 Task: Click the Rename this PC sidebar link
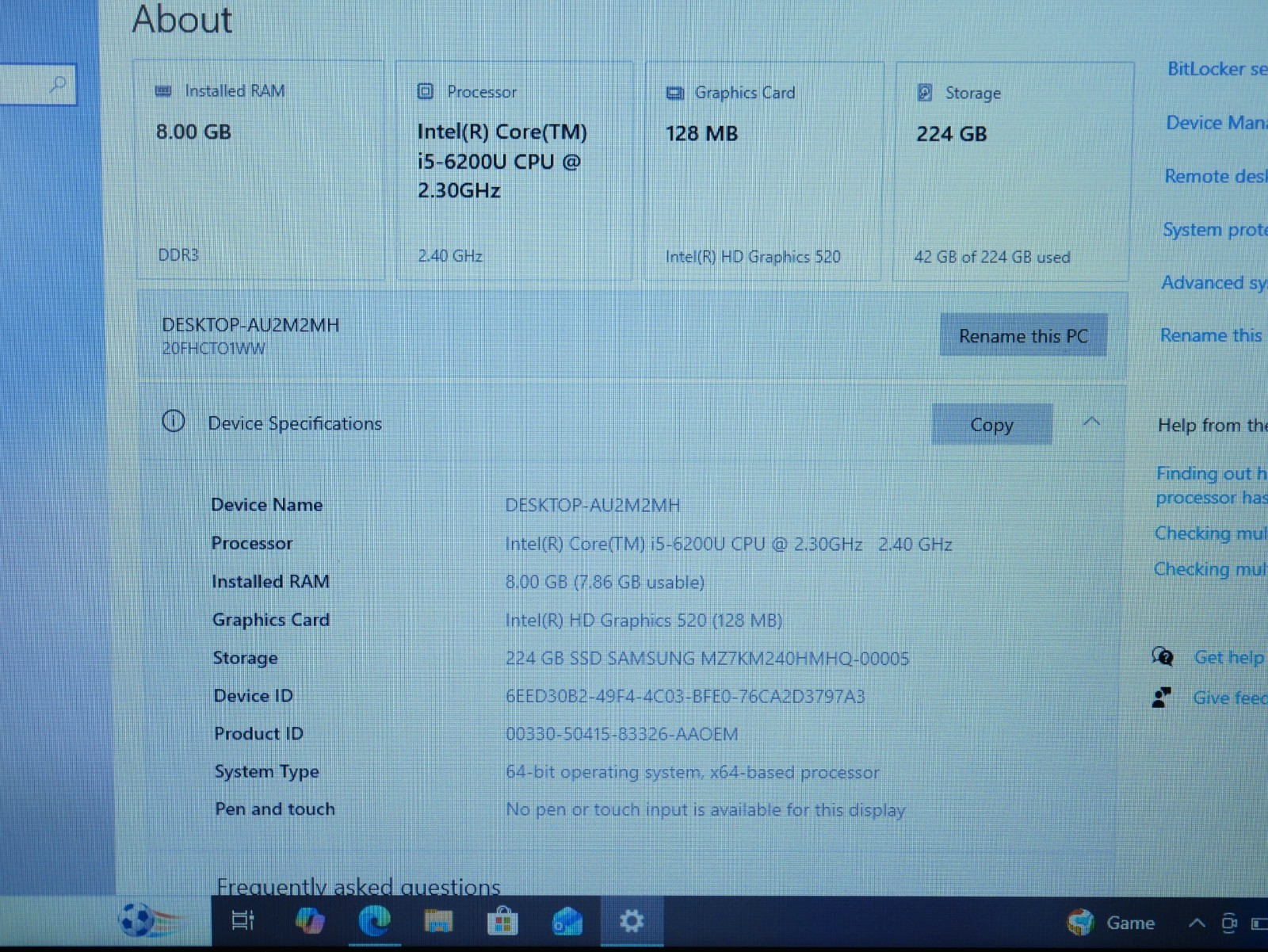[1211, 335]
